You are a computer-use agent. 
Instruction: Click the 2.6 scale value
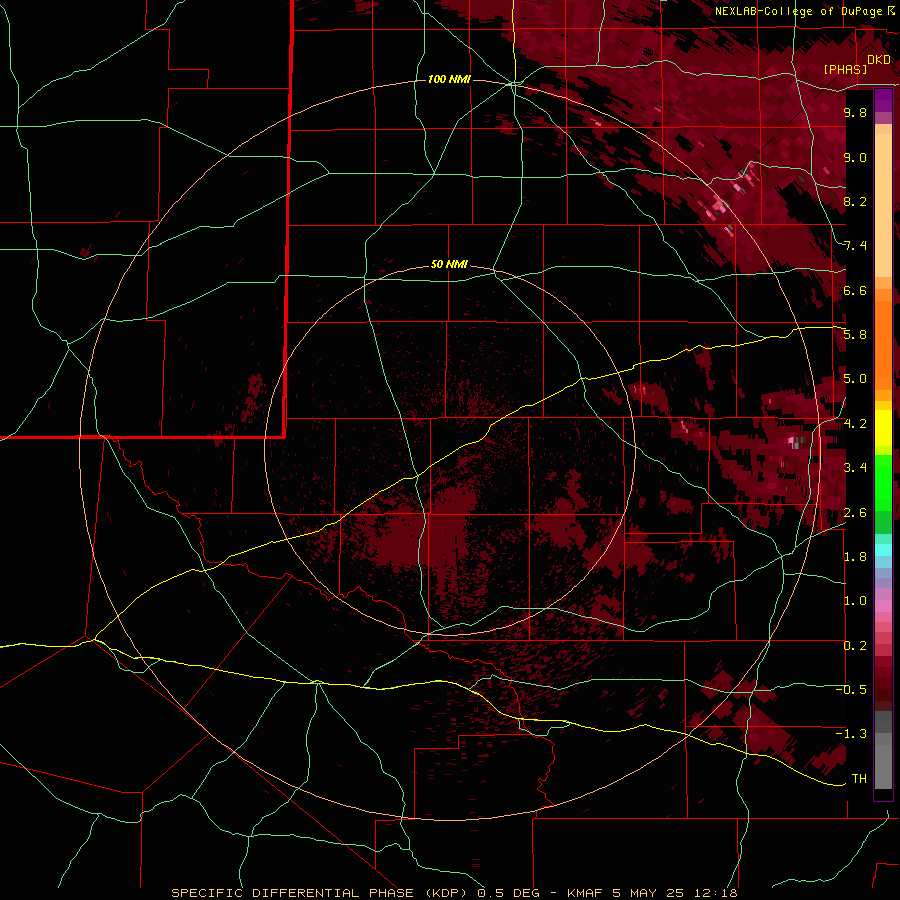855,513
